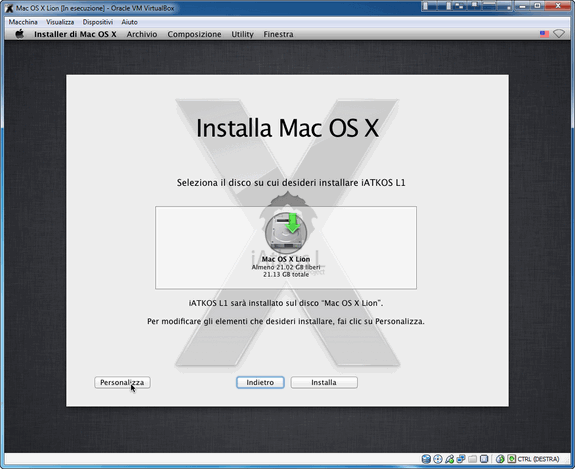Click the Indietro button
The height and width of the screenshot is (469, 575).
[260, 382]
